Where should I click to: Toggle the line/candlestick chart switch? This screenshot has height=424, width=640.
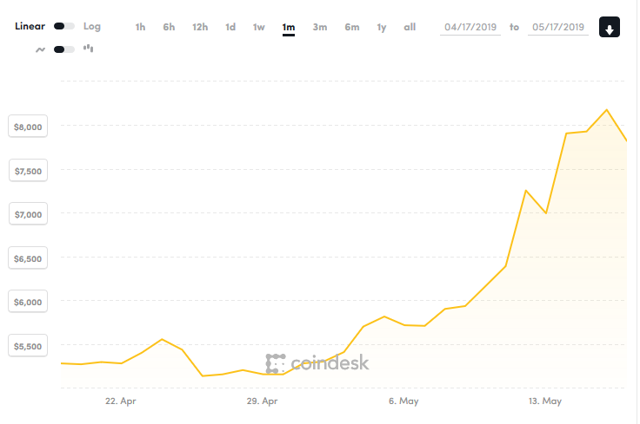pyautogui.click(x=65, y=48)
